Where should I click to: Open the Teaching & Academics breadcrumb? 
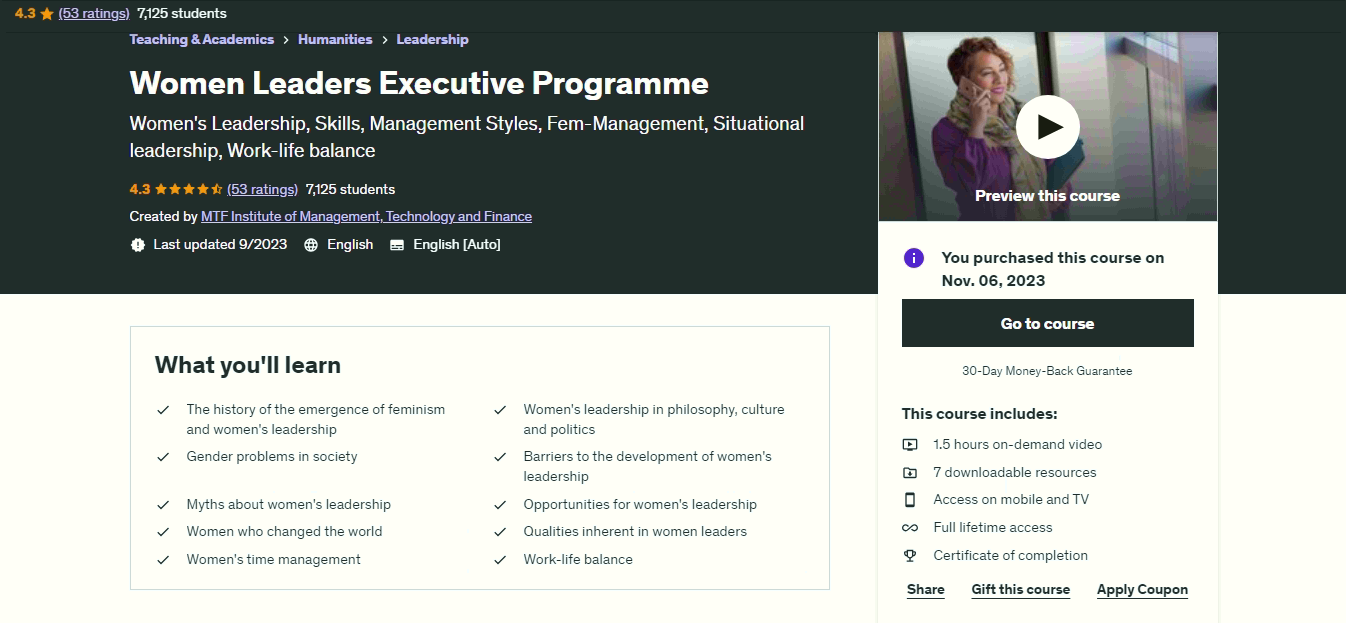[x=201, y=40]
